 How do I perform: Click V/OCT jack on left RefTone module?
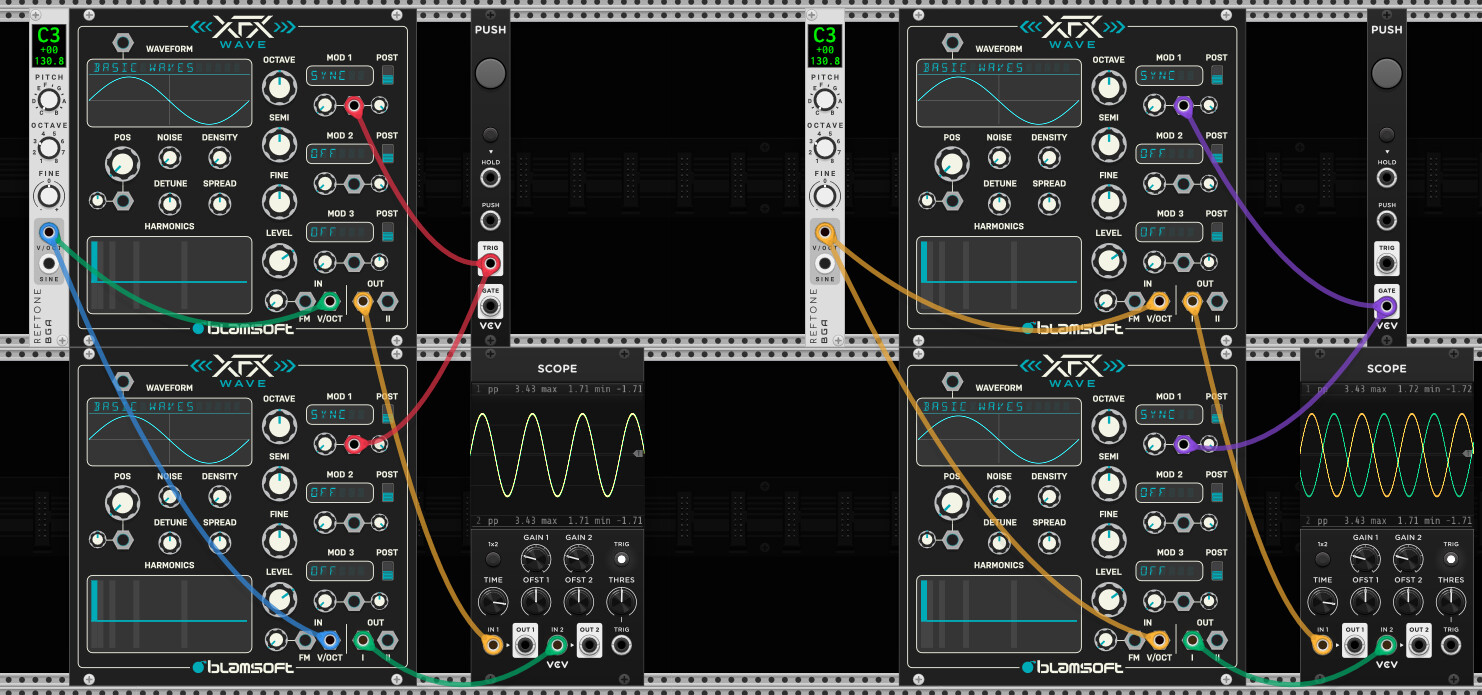click(47, 233)
